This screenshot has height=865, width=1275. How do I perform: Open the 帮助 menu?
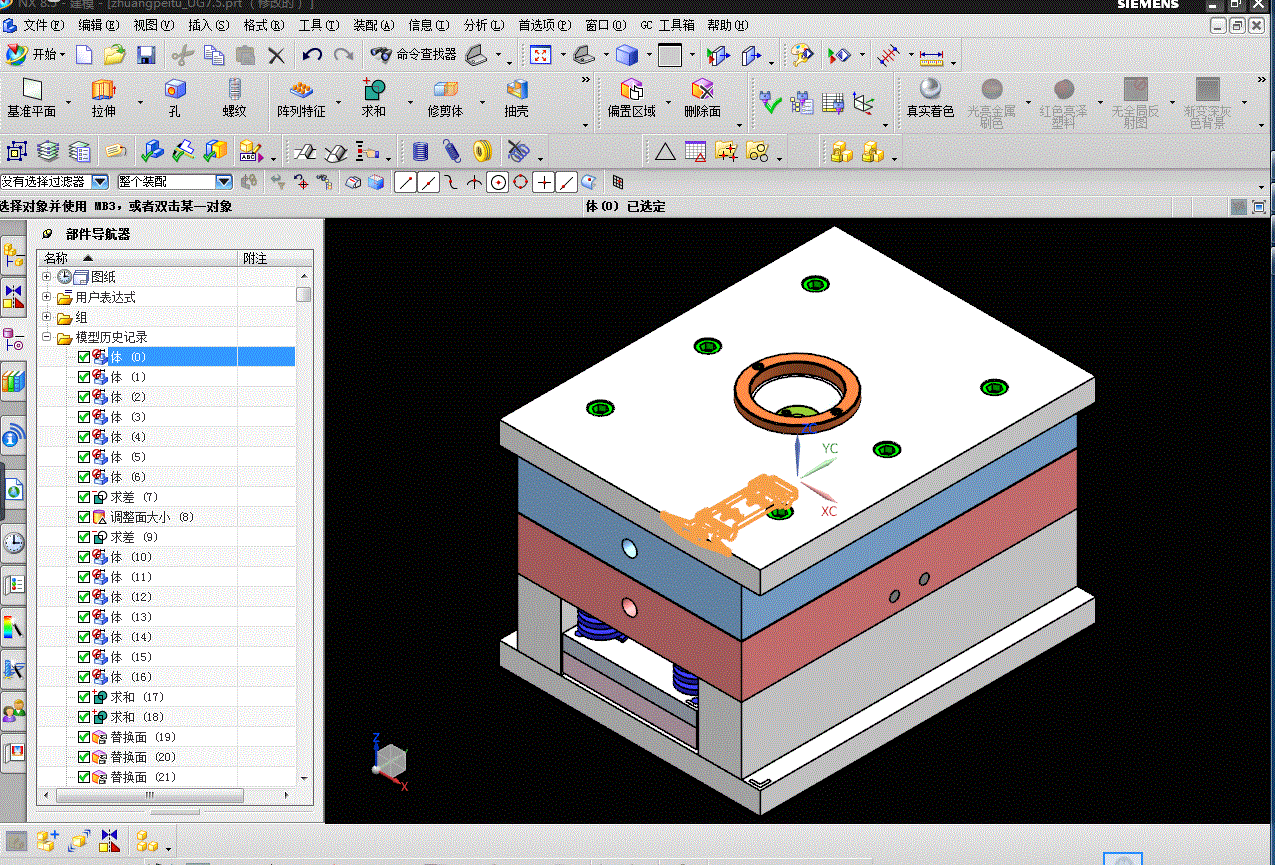[727, 25]
